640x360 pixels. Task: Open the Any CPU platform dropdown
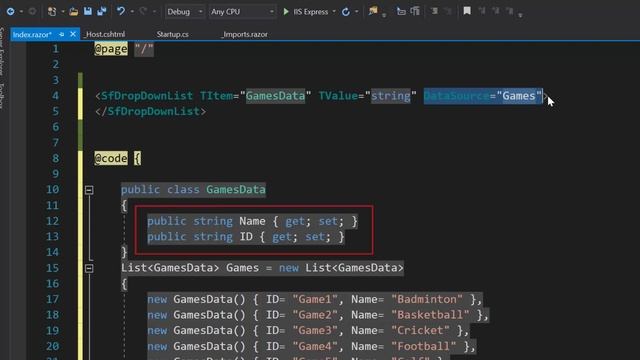[x=242, y=11]
